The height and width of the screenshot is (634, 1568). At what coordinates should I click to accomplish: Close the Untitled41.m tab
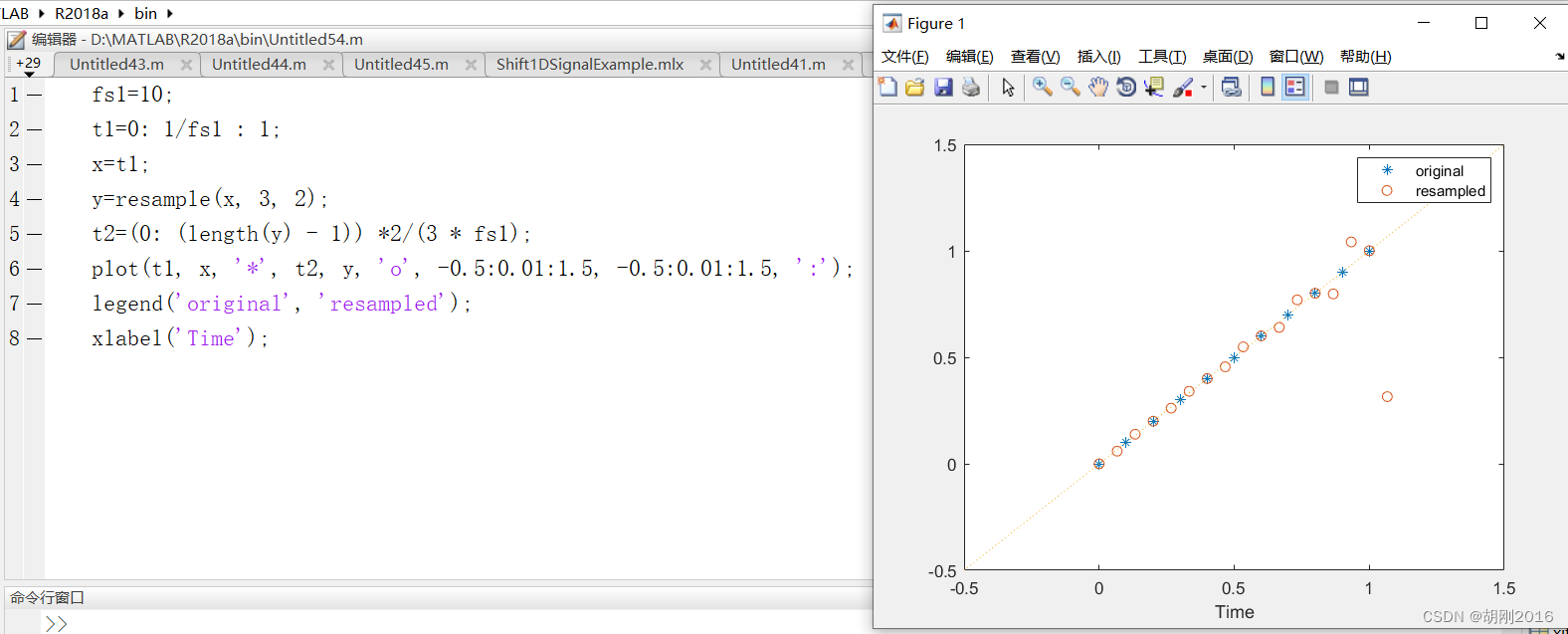coord(848,65)
